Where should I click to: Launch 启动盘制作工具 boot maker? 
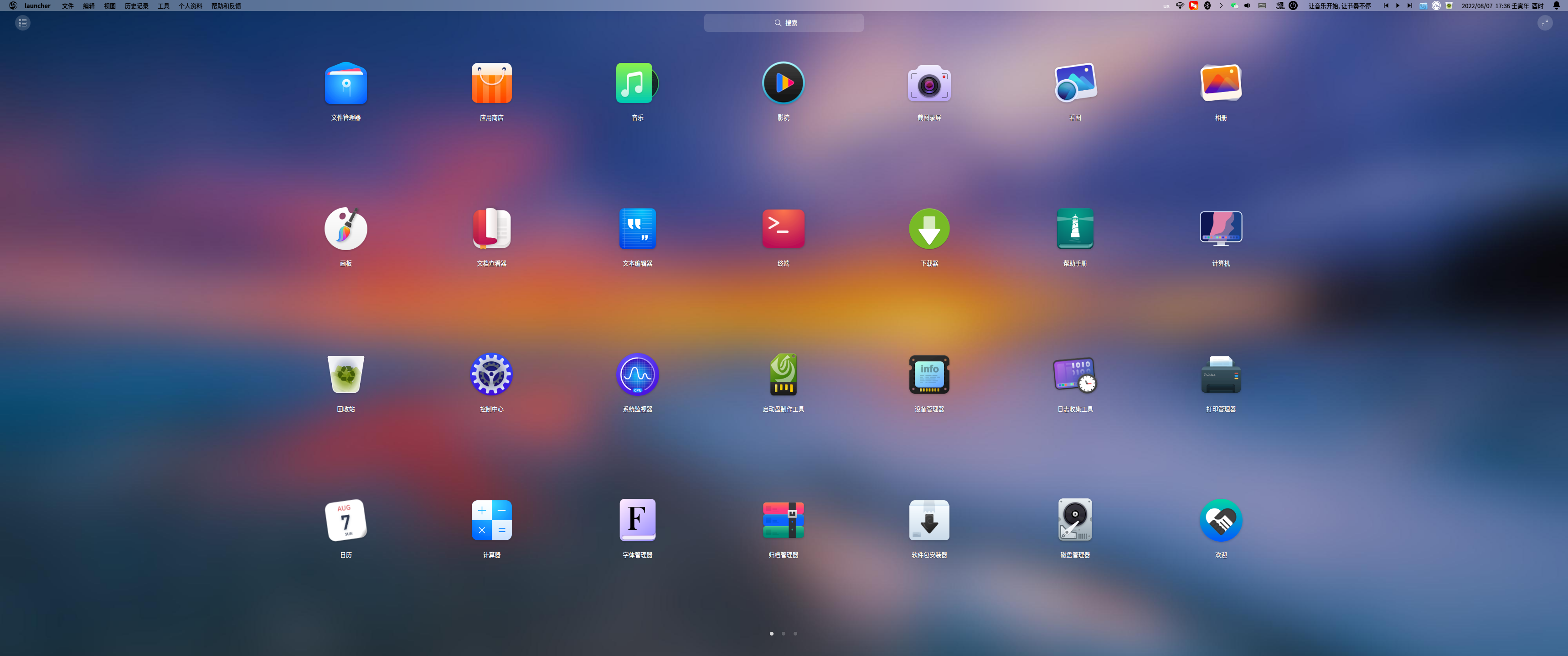(x=783, y=375)
